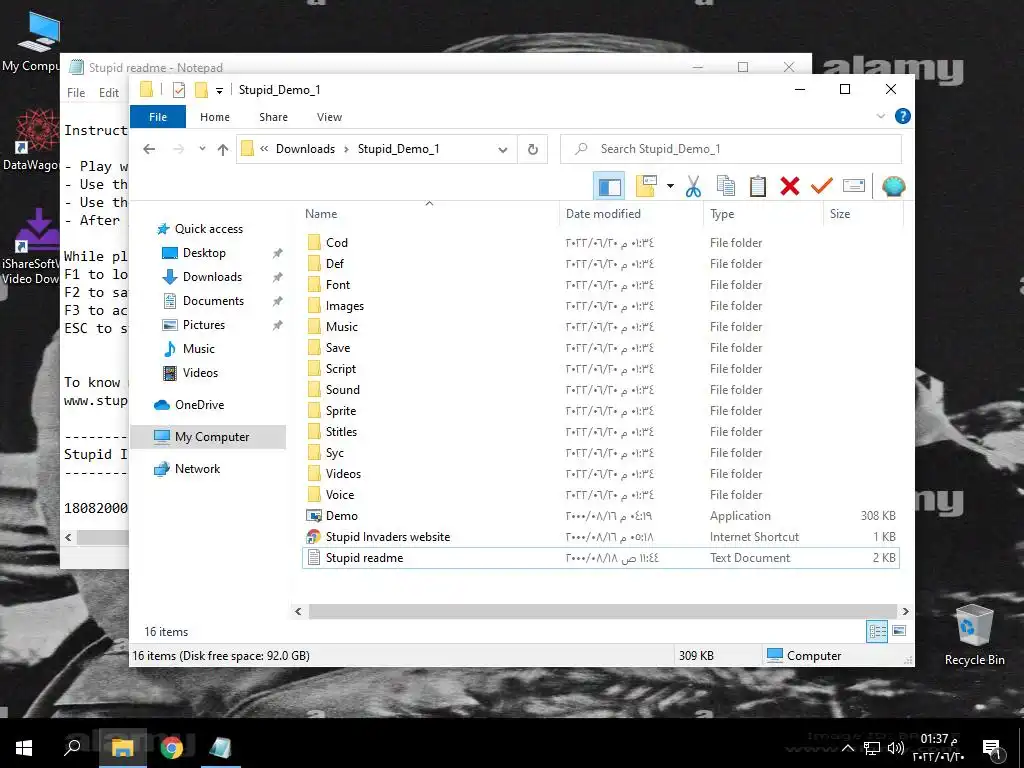Expand the hidden breadcrumb path chevrons

click(264, 149)
